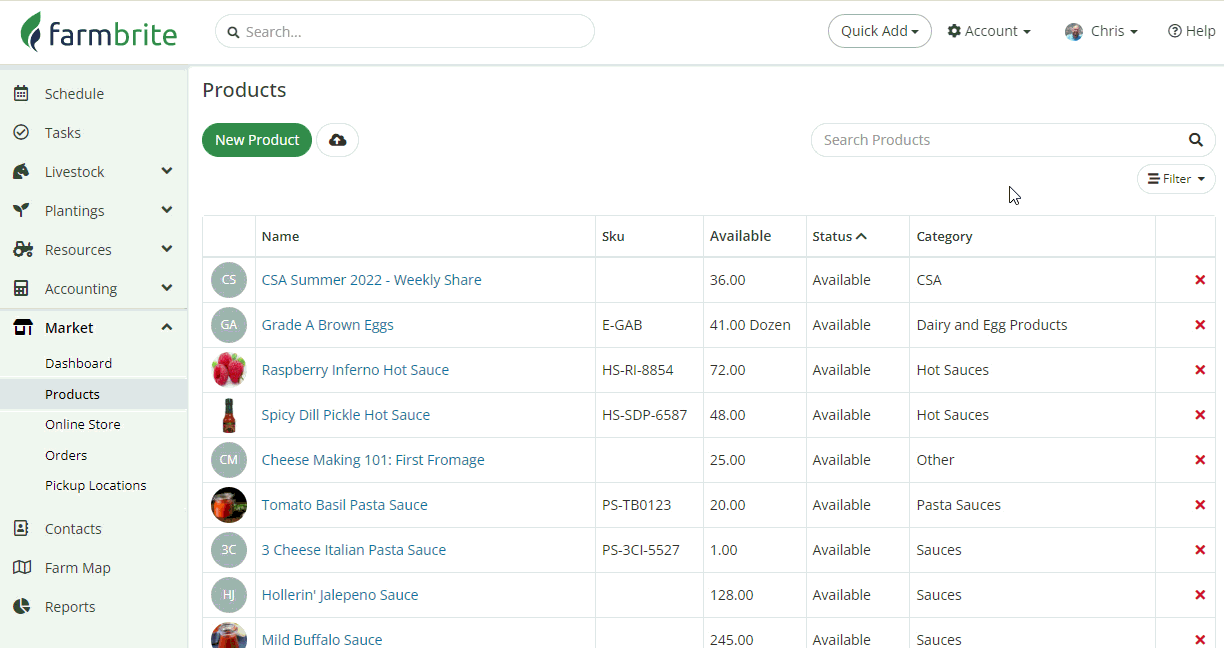This screenshot has width=1224, height=648.
Task: Open the Tasks checkmark icon
Action: click(x=21, y=133)
